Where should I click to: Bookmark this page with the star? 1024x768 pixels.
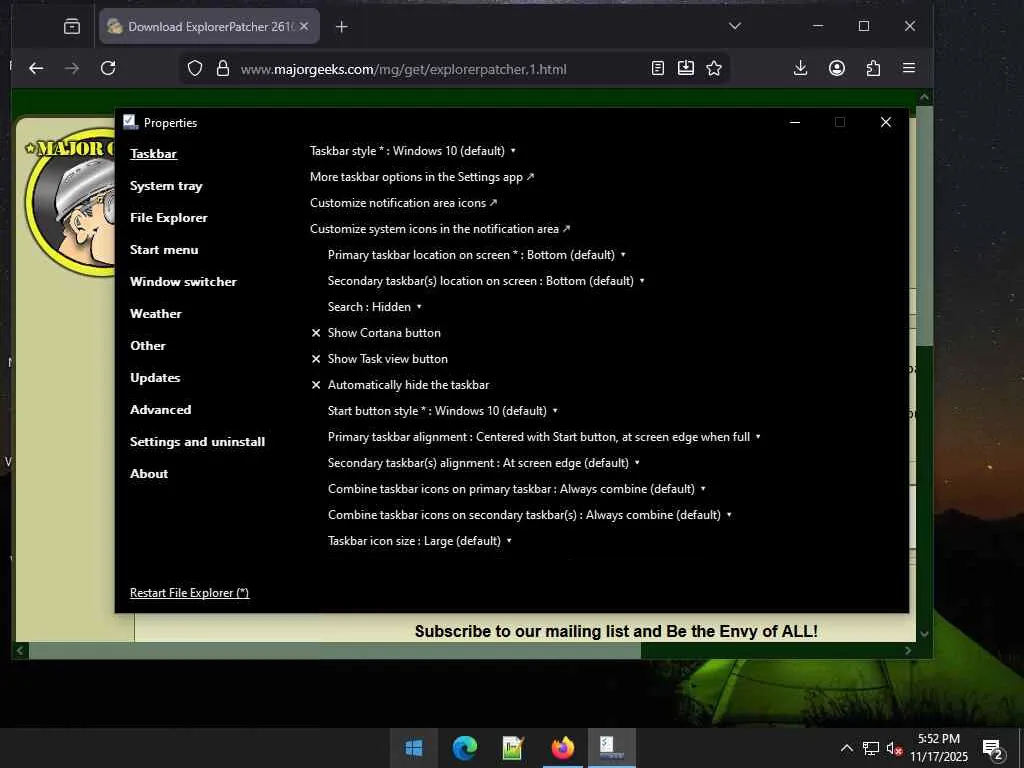pyautogui.click(x=714, y=68)
